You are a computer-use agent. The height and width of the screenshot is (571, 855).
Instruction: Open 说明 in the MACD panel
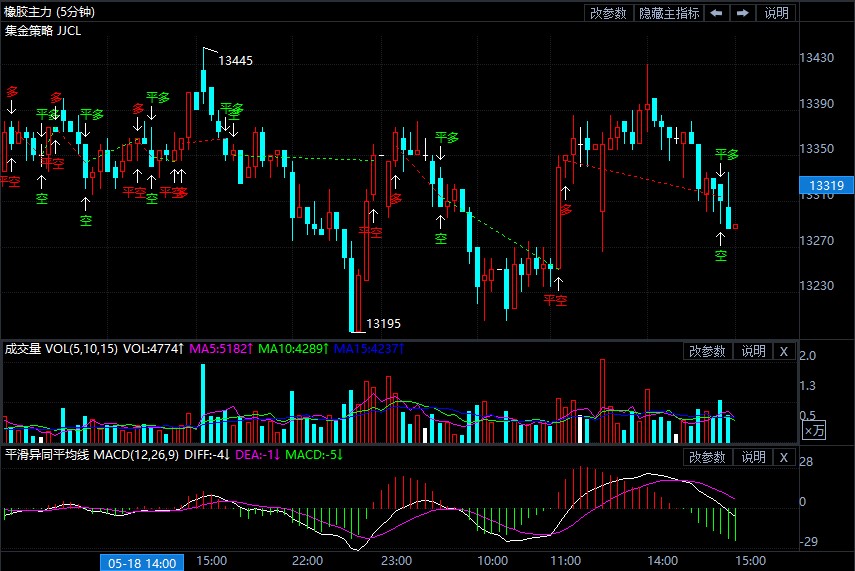752,457
